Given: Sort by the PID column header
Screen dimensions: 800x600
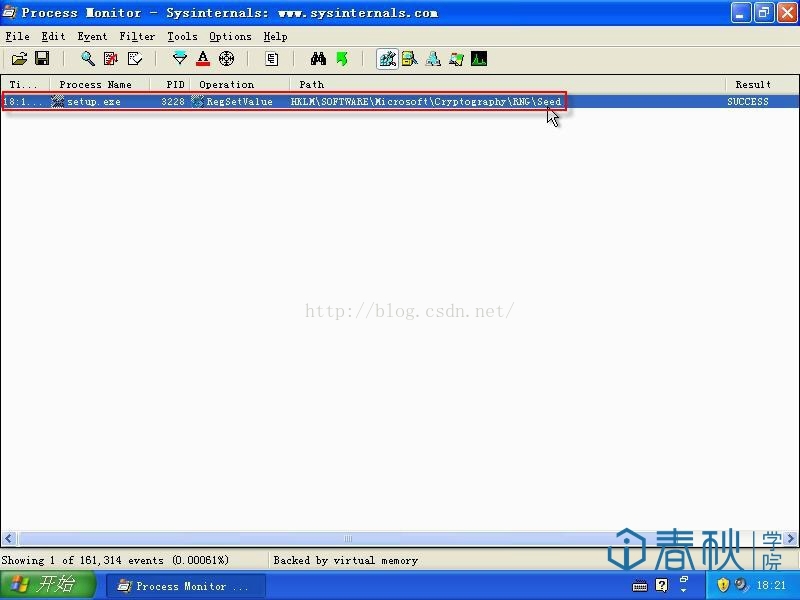Looking at the screenshot, I should (170, 84).
